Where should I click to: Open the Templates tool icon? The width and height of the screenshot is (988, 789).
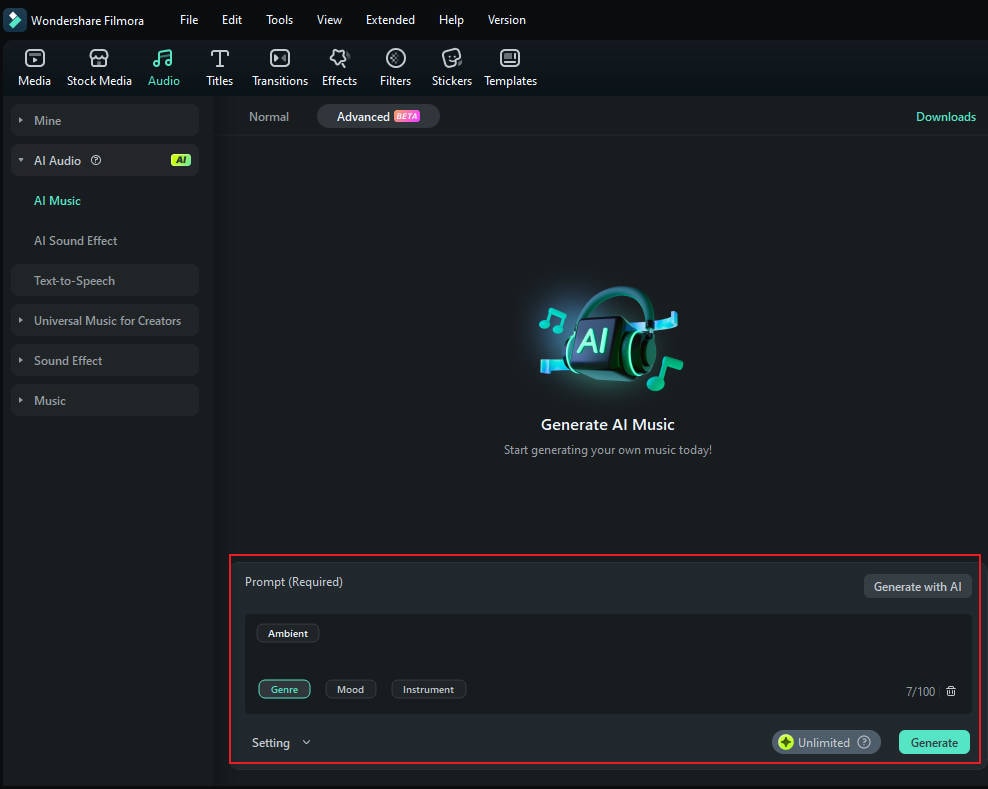pyautogui.click(x=510, y=59)
